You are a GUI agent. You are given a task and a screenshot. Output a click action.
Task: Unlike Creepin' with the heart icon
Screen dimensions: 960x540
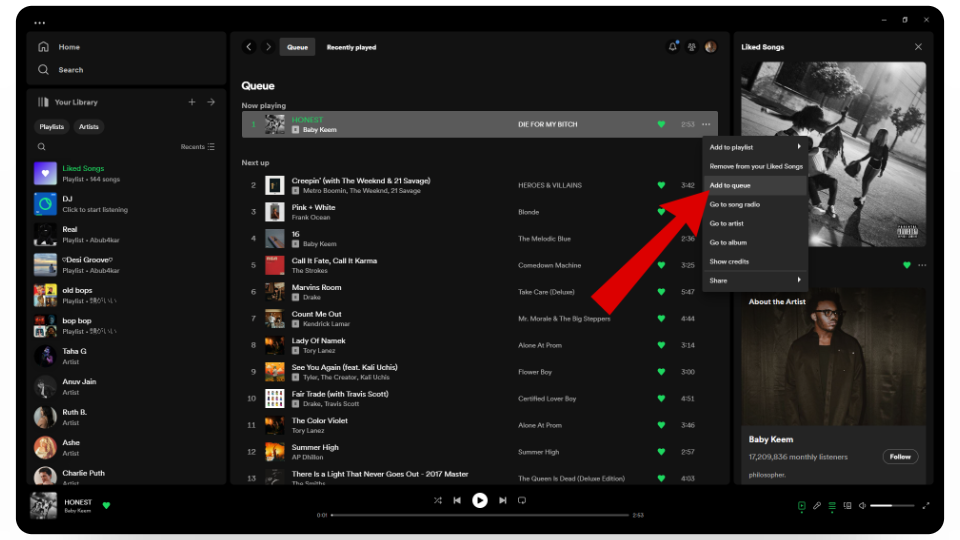pos(661,185)
